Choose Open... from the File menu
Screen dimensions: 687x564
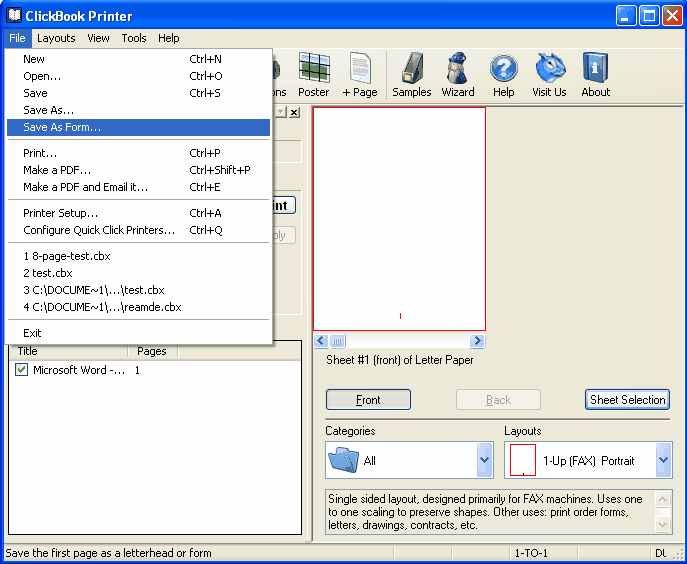(x=138, y=76)
